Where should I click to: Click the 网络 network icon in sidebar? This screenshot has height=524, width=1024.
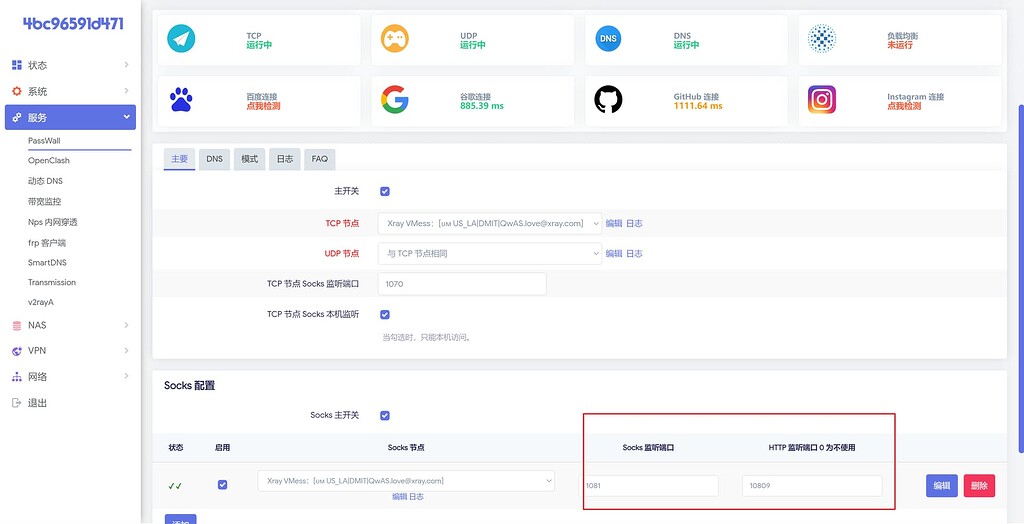(17, 377)
